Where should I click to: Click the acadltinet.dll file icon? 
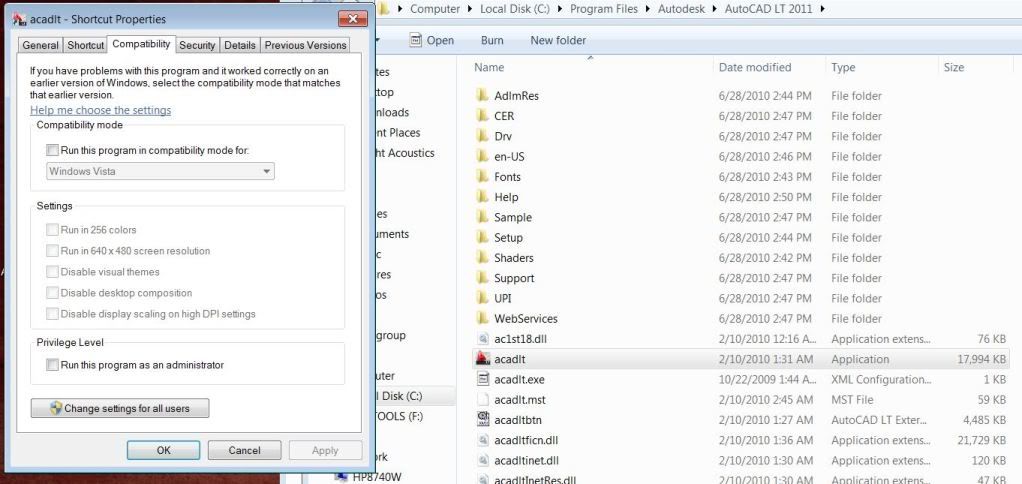pos(483,461)
